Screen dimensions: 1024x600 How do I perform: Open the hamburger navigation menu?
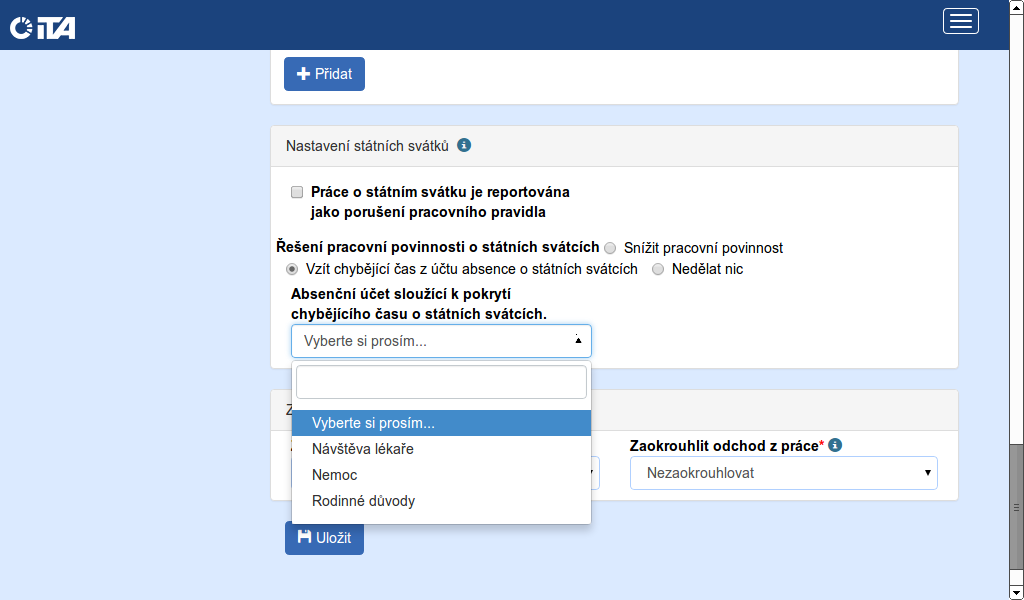click(x=960, y=21)
